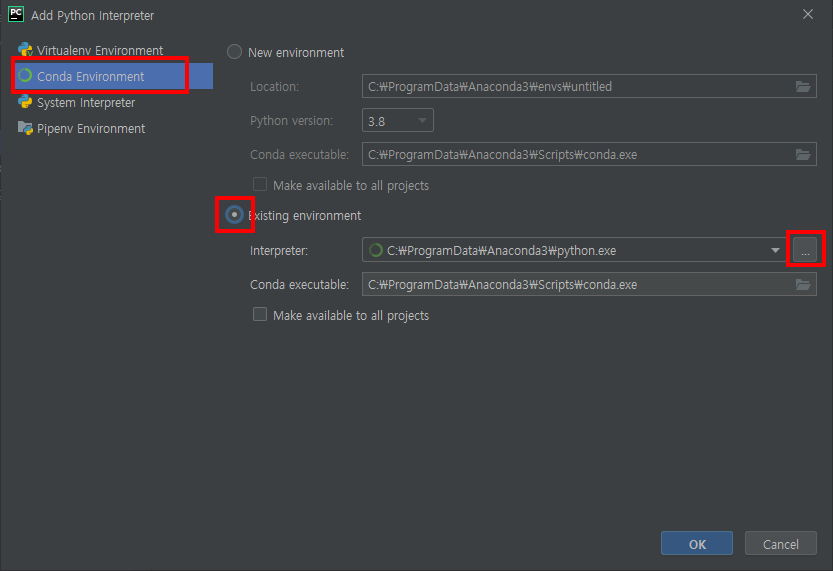Expand the Interpreter path dropdown arrow

click(775, 250)
